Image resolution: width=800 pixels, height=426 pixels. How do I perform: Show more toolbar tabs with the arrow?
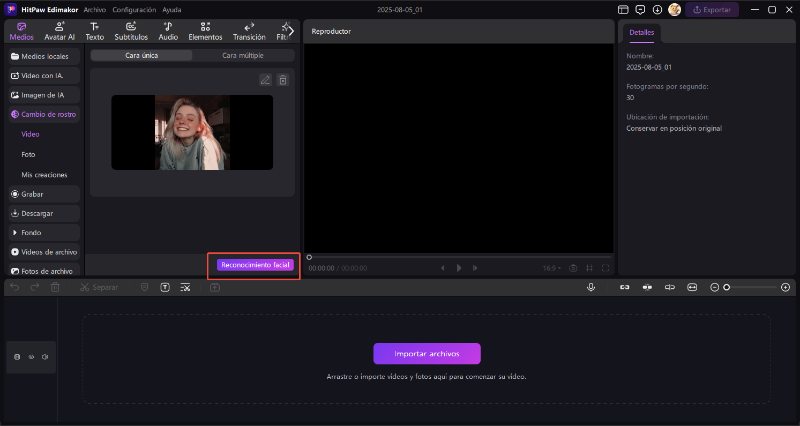291,31
